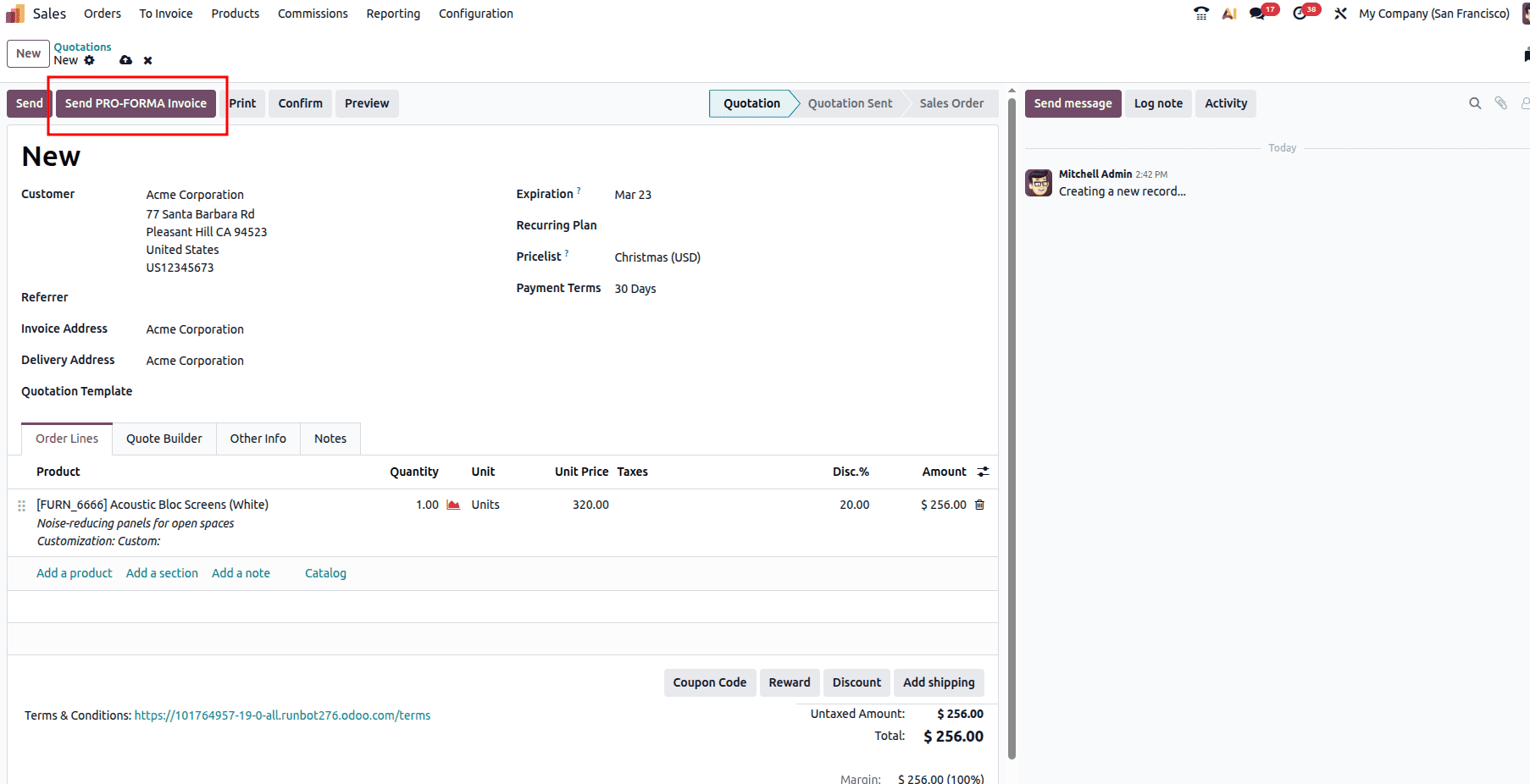1530x784 pixels.
Task: Open the Commissions menu
Action: click(x=313, y=14)
